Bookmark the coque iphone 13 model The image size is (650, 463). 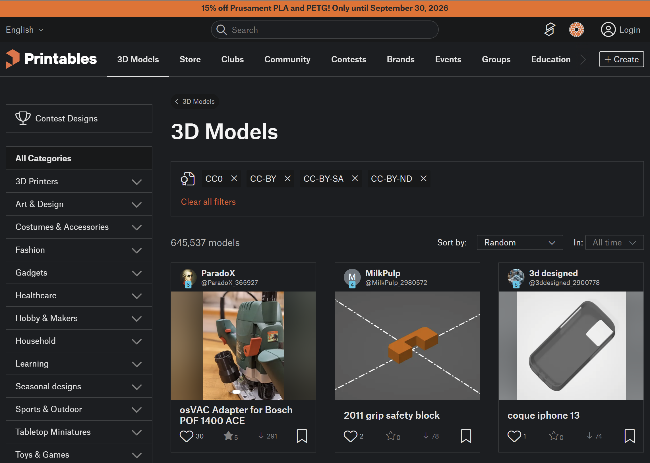[x=629, y=436]
